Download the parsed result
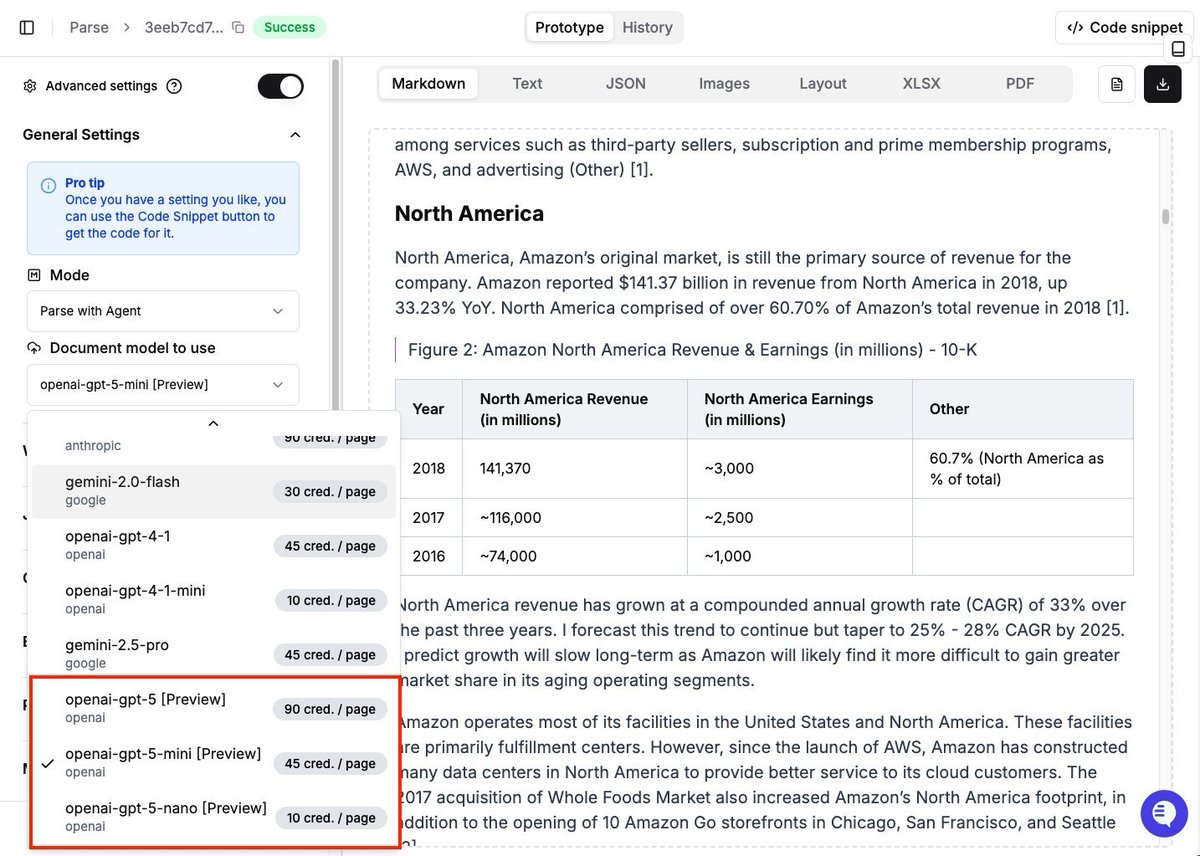This screenshot has width=1200, height=856. click(x=1162, y=84)
